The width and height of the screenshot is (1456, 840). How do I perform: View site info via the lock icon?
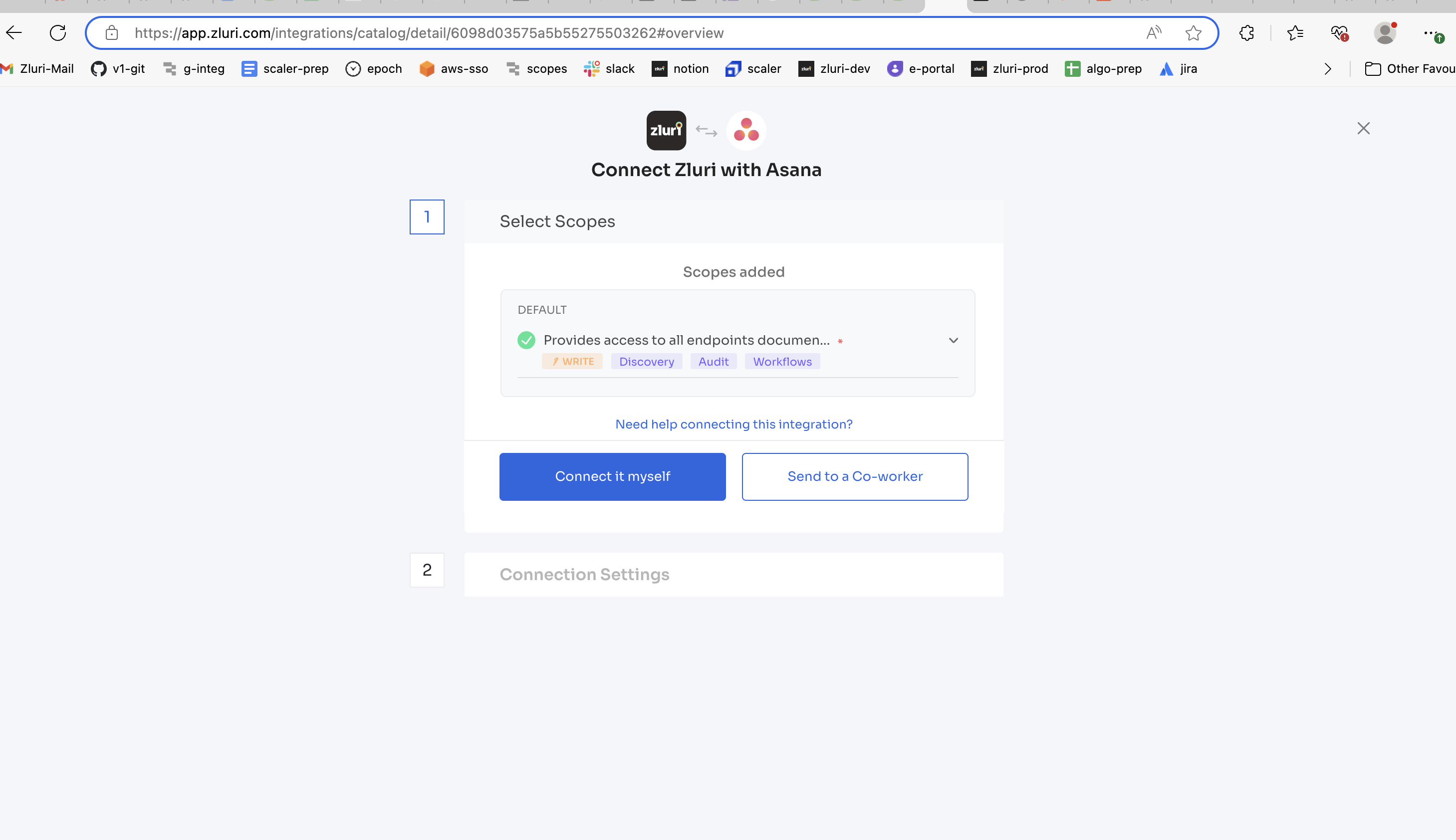[x=112, y=33]
